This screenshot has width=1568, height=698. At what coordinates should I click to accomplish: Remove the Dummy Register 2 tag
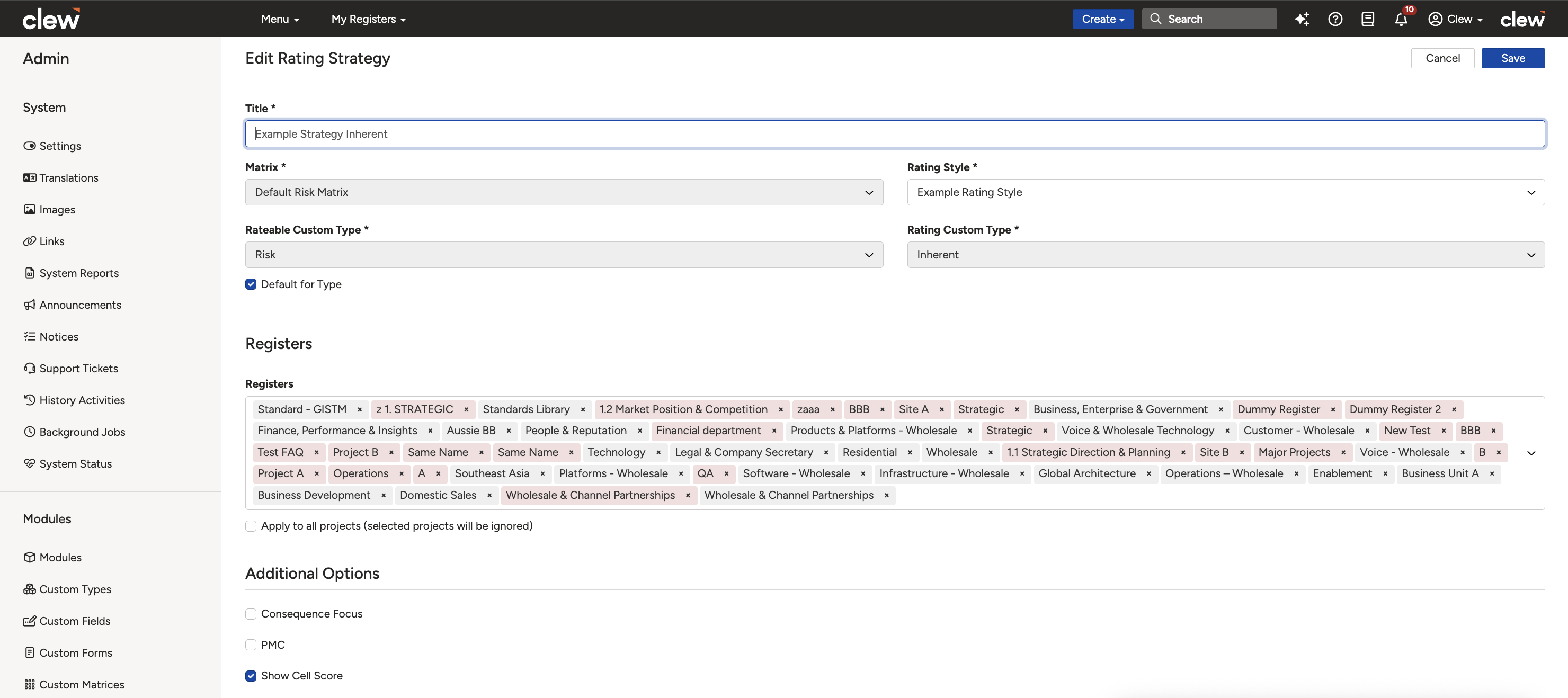point(1454,409)
